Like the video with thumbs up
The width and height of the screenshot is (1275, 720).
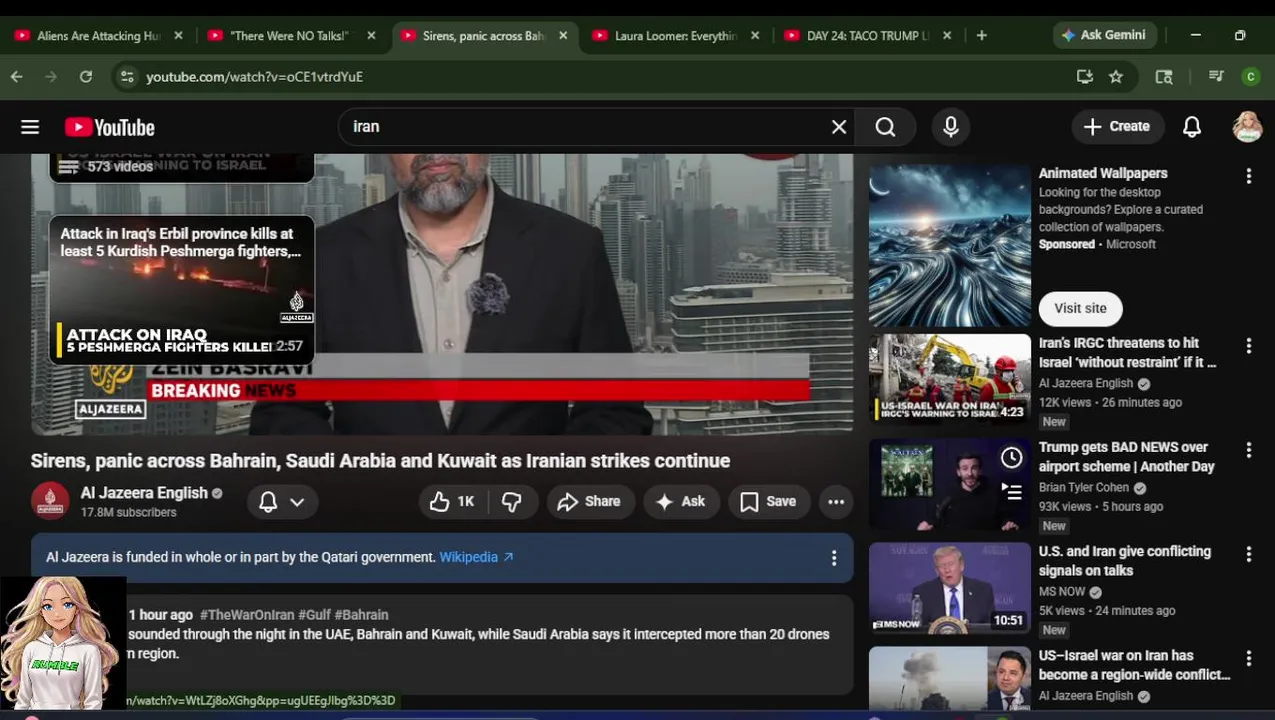pos(452,501)
